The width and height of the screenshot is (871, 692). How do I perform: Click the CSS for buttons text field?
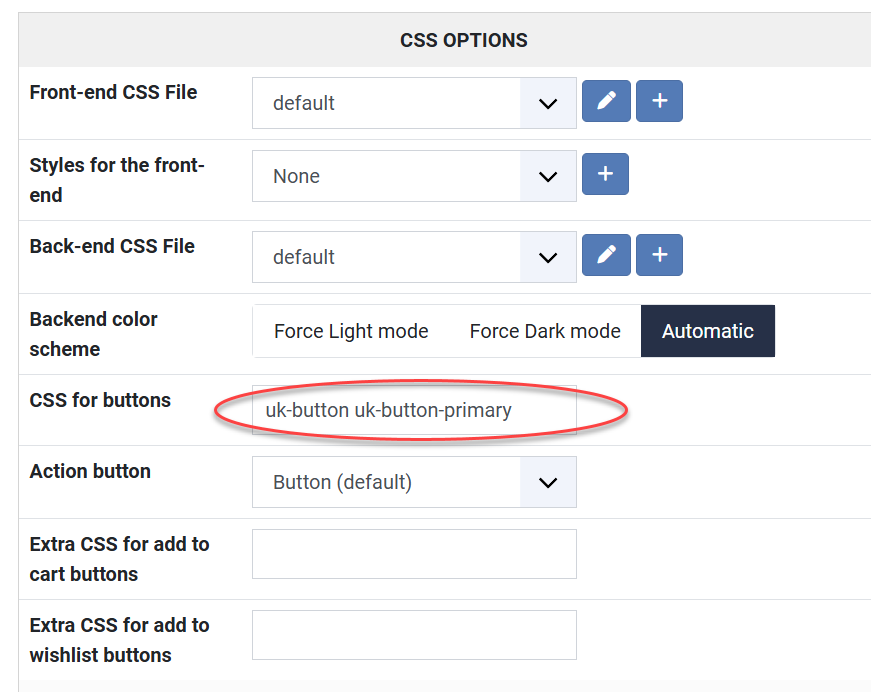(x=414, y=410)
